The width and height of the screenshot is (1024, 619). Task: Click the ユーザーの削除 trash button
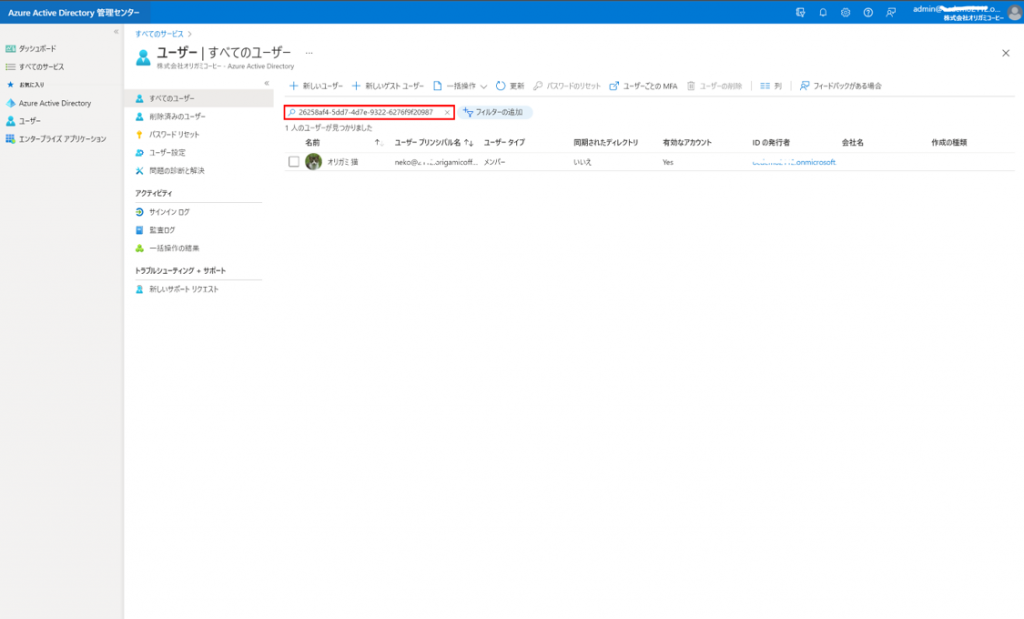[x=714, y=86]
